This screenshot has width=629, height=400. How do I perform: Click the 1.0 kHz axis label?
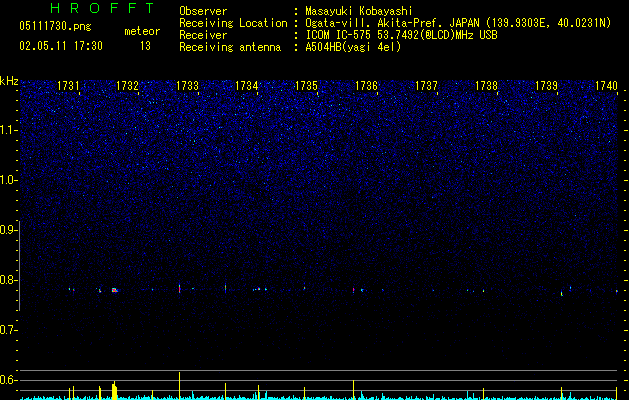point(8,180)
